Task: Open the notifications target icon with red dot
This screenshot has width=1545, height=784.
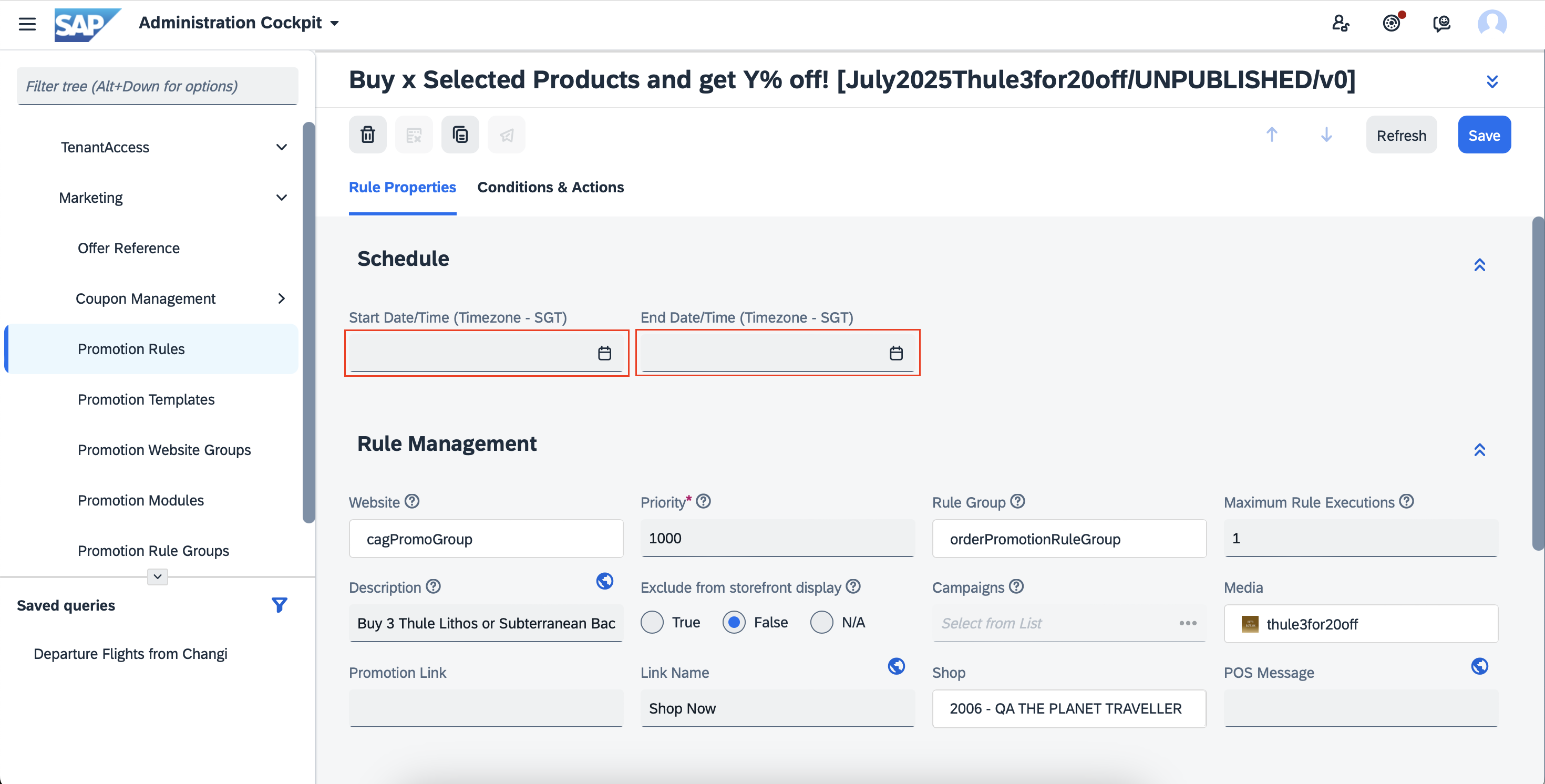Action: tap(1392, 24)
